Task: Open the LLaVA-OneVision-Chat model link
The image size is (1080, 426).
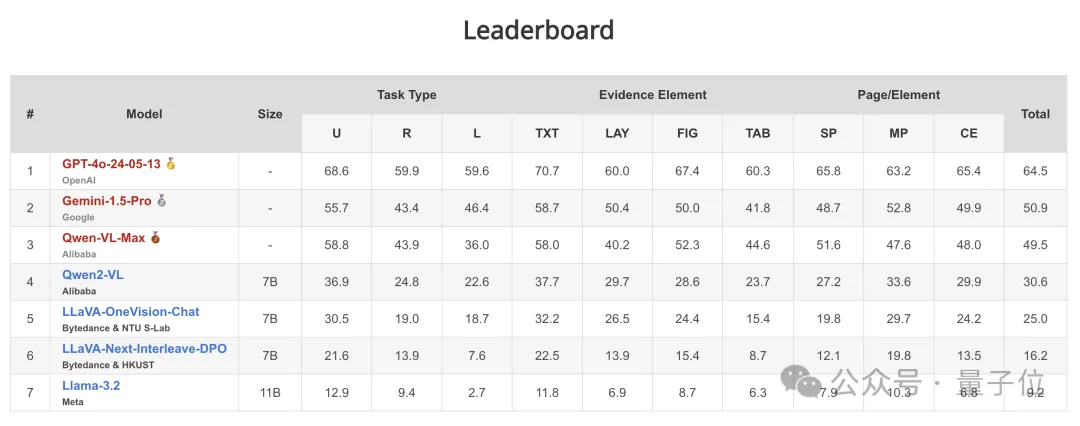Action: pos(131,312)
